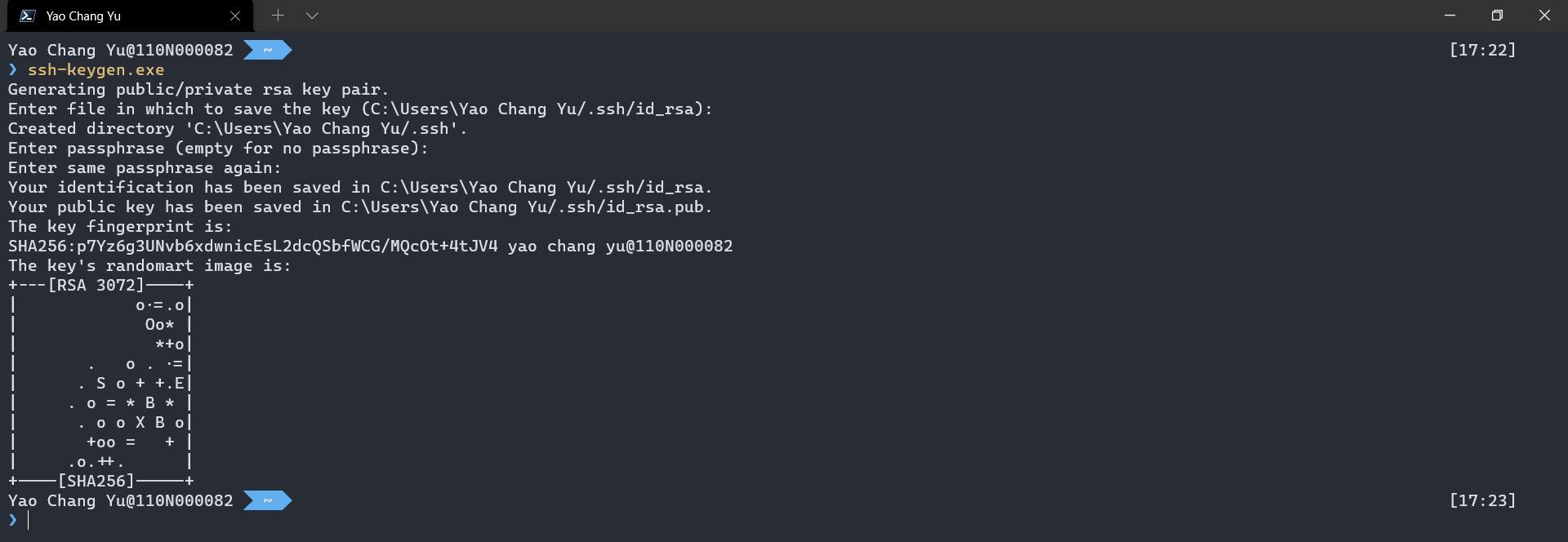Viewport: 1568px width, 542px height.
Task: Click the blue home badge in first prompt
Action: [x=268, y=51]
